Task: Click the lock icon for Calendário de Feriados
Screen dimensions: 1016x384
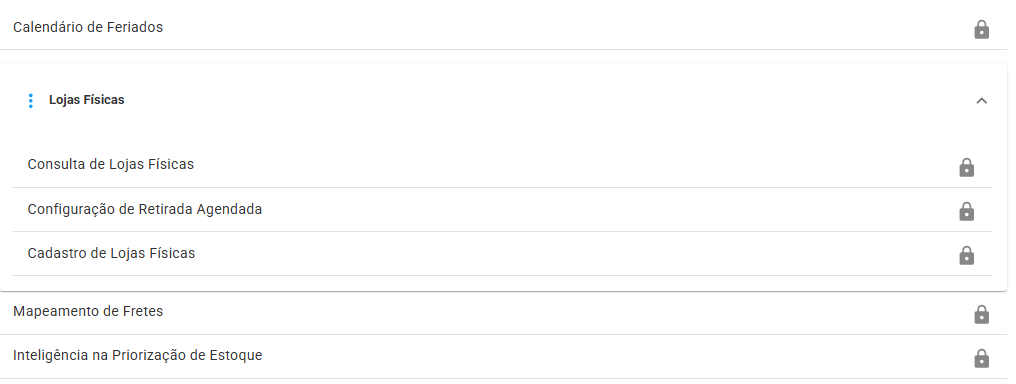Action: click(x=982, y=29)
